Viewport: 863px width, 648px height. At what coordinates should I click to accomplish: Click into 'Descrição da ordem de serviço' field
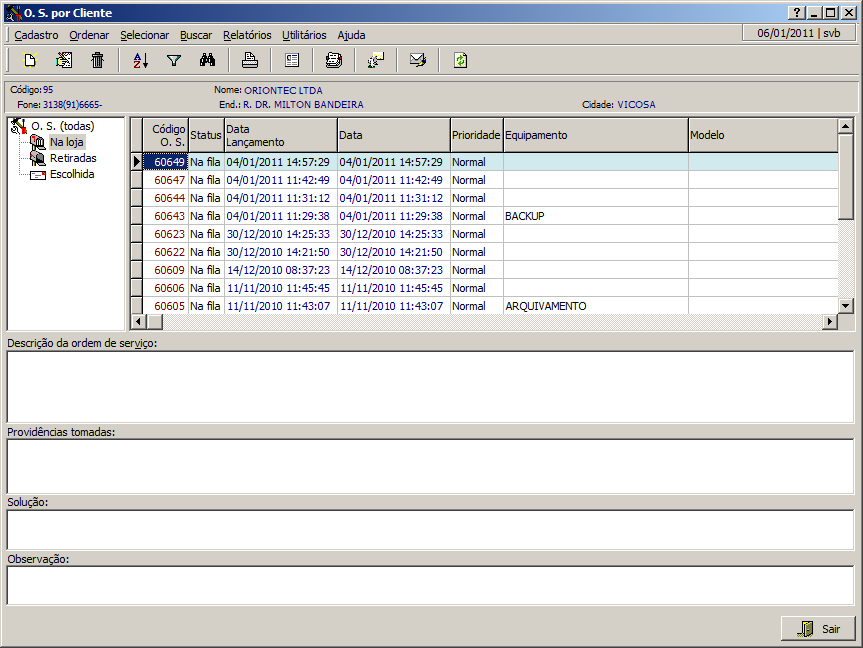pos(430,387)
